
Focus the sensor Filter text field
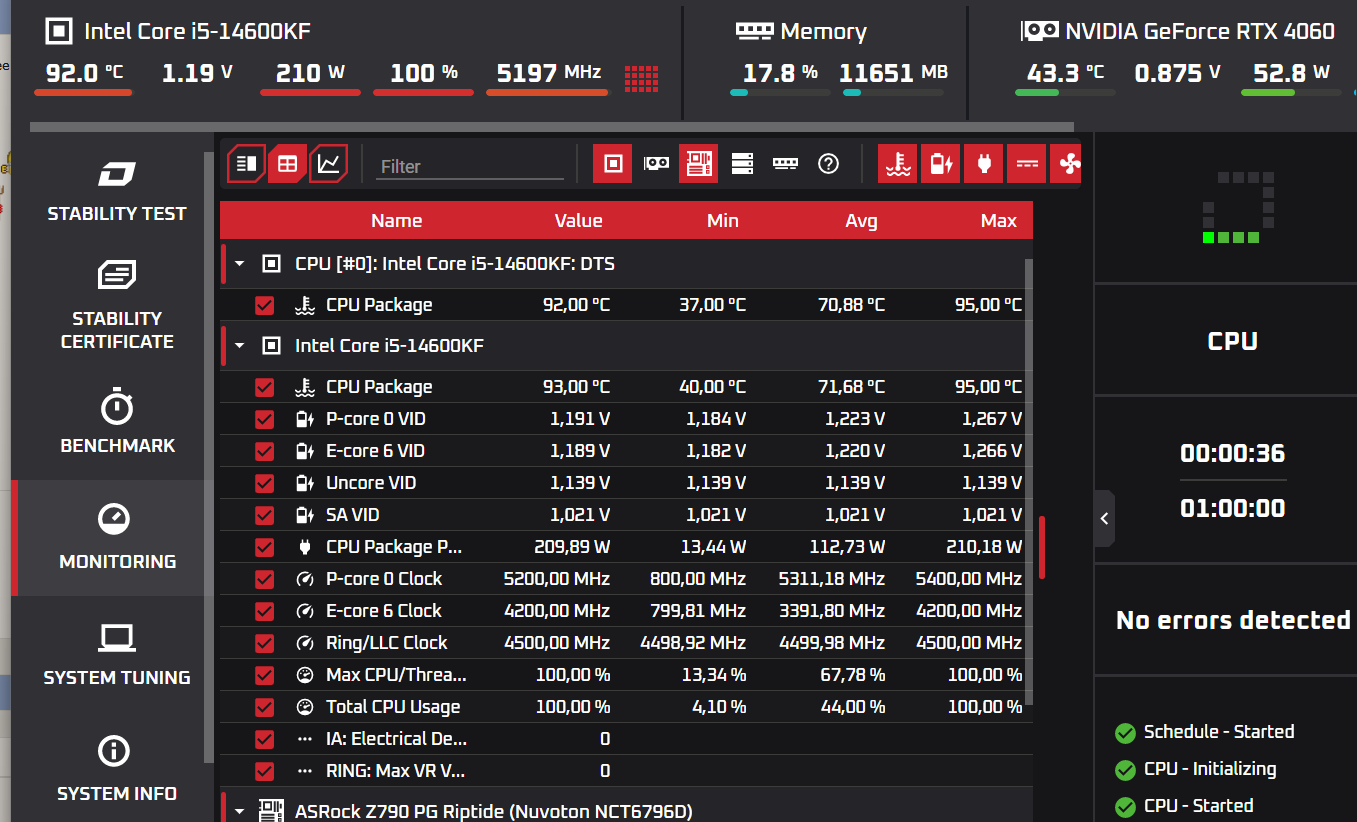click(x=470, y=166)
